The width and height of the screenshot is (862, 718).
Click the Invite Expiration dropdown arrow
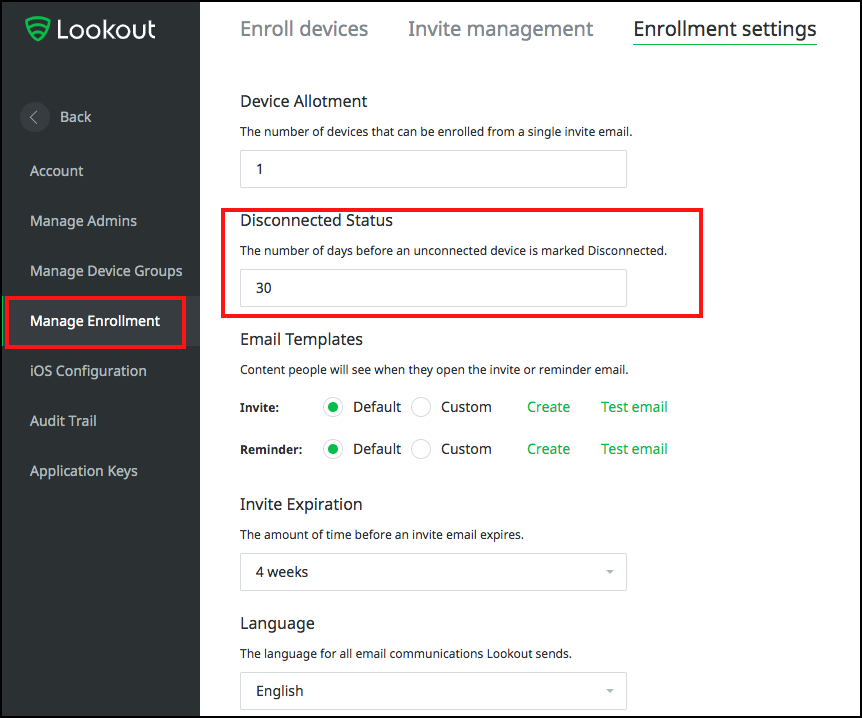[609, 572]
